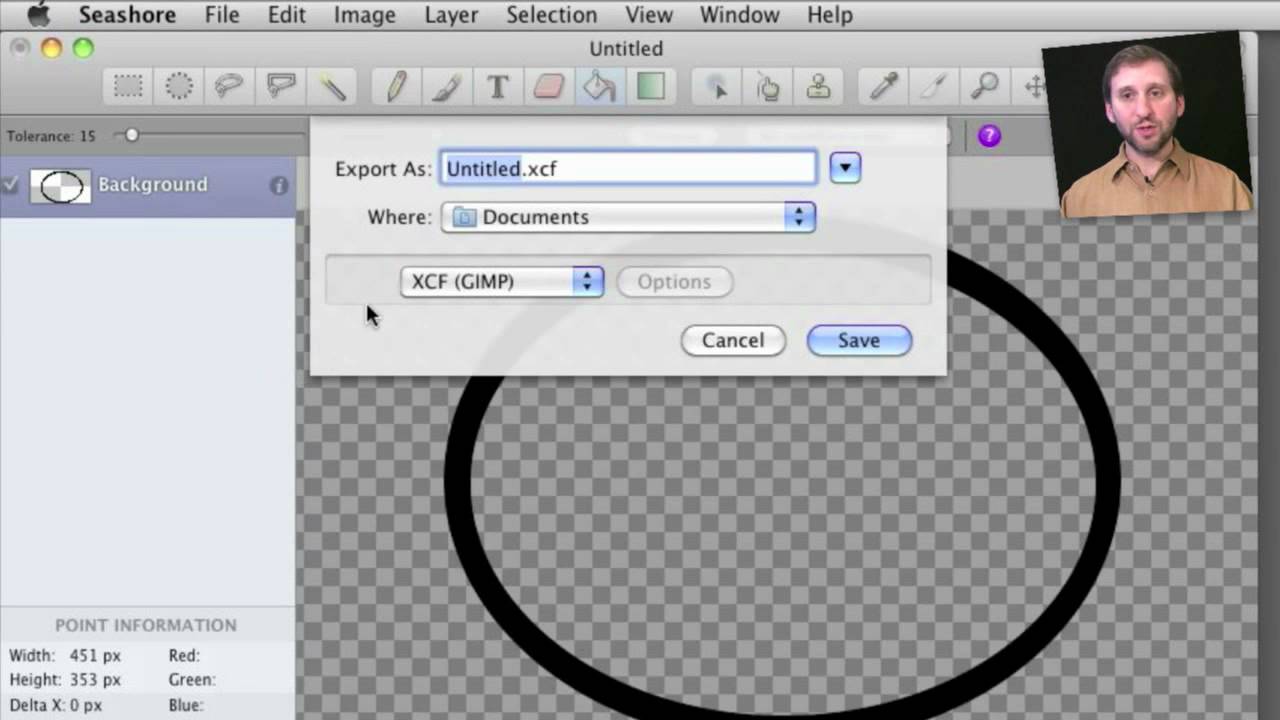Screen dimensions: 1280x720
Task: Open the Layer menu
Action: tap(451, 15)
